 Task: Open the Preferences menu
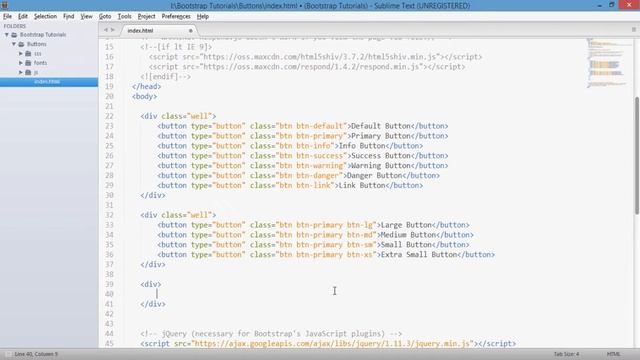pos(176,16)
